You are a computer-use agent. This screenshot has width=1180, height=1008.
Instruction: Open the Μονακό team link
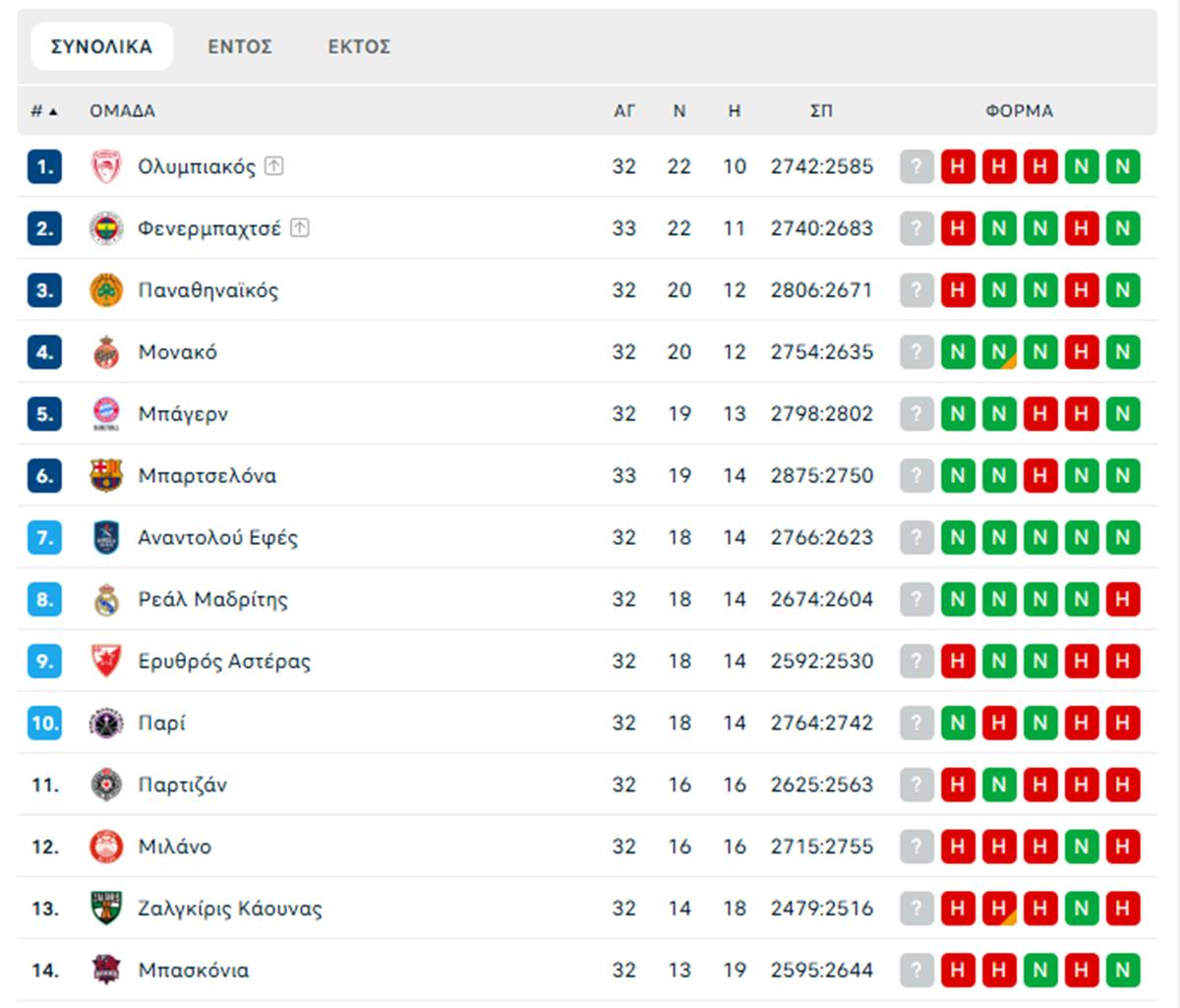coord(177,352)
